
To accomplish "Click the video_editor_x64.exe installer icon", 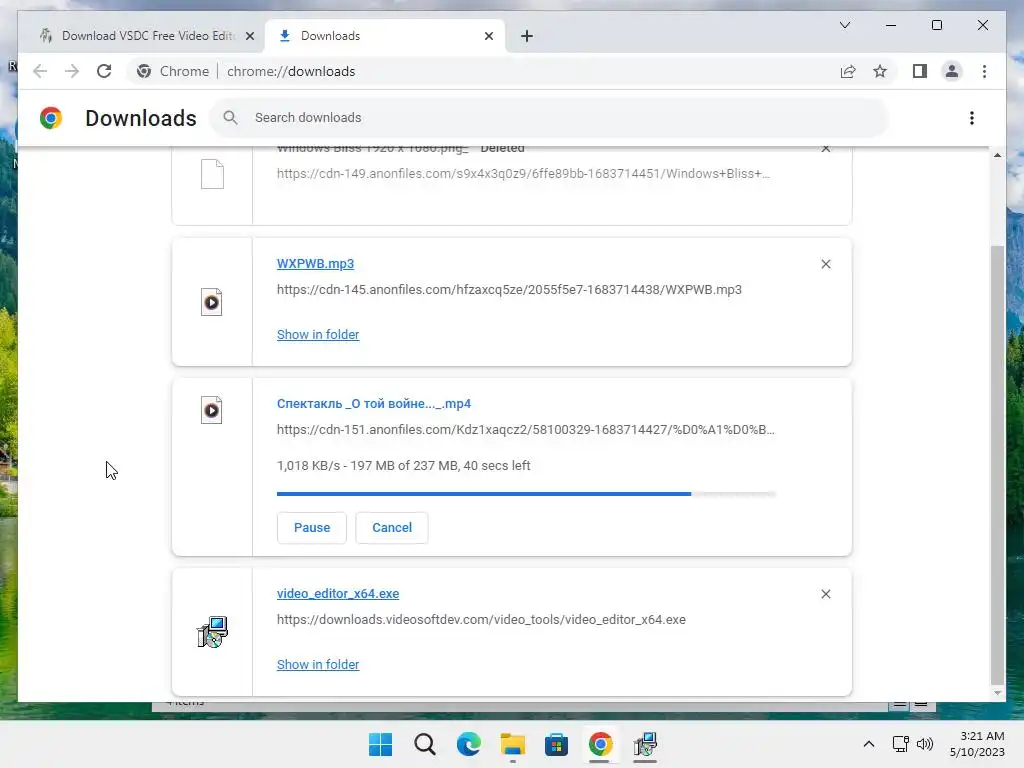I will click(212, 632).
